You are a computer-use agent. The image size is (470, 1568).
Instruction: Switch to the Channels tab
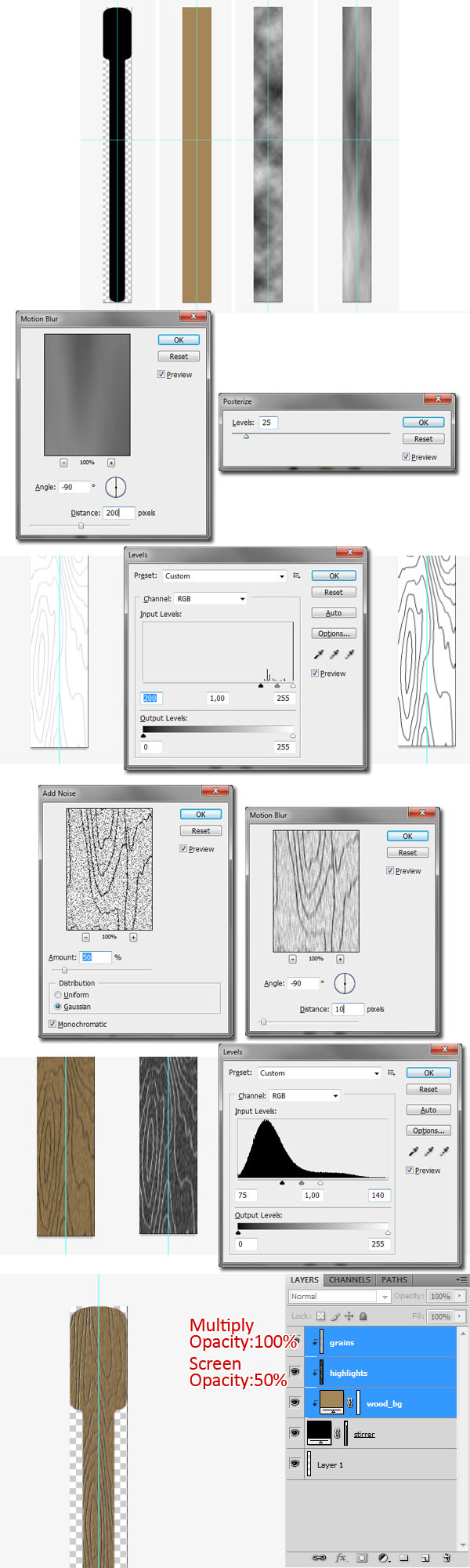(x=349, y=1279)
